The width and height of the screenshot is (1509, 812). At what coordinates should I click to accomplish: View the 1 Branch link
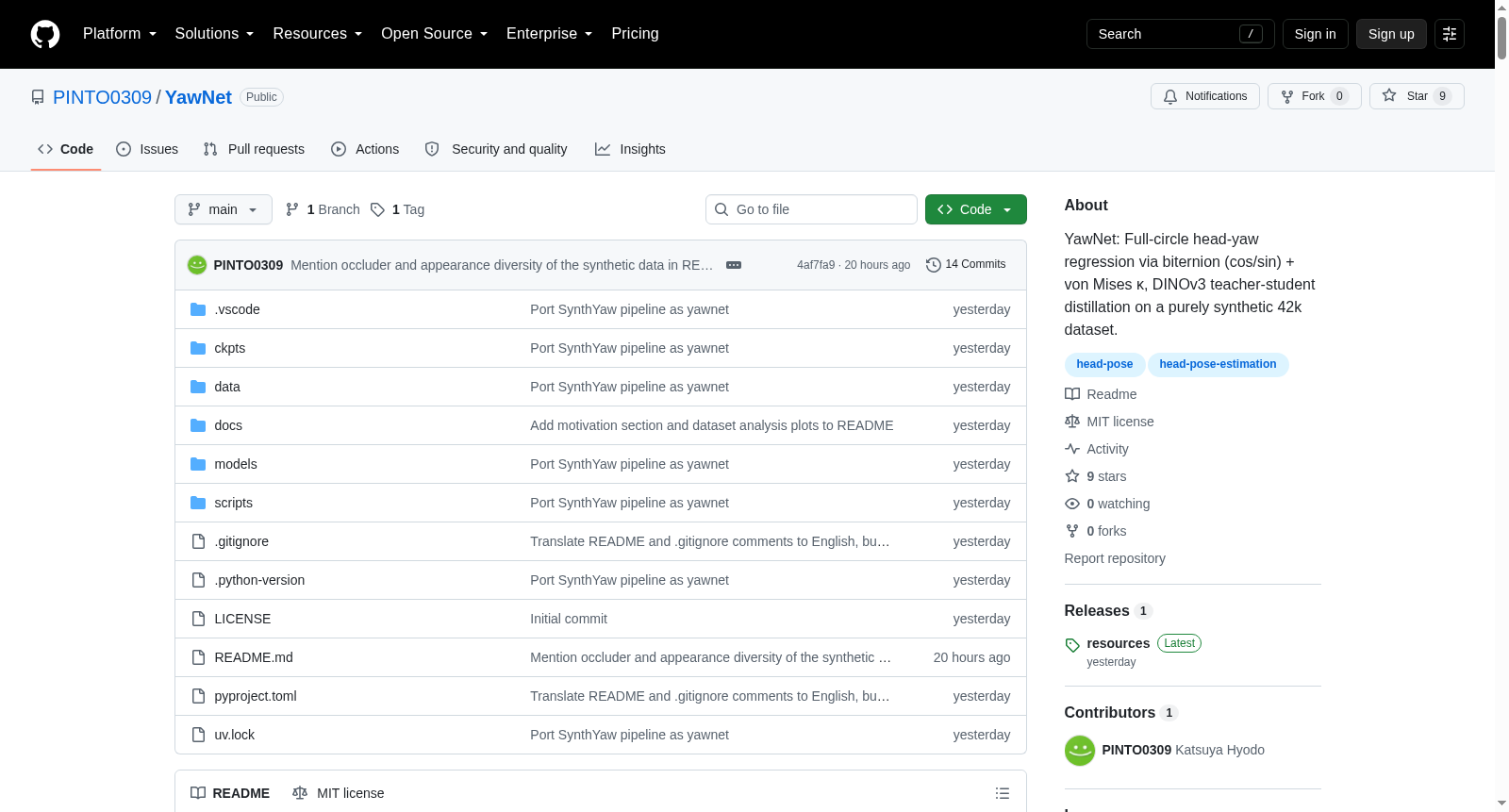pos(323,209)
